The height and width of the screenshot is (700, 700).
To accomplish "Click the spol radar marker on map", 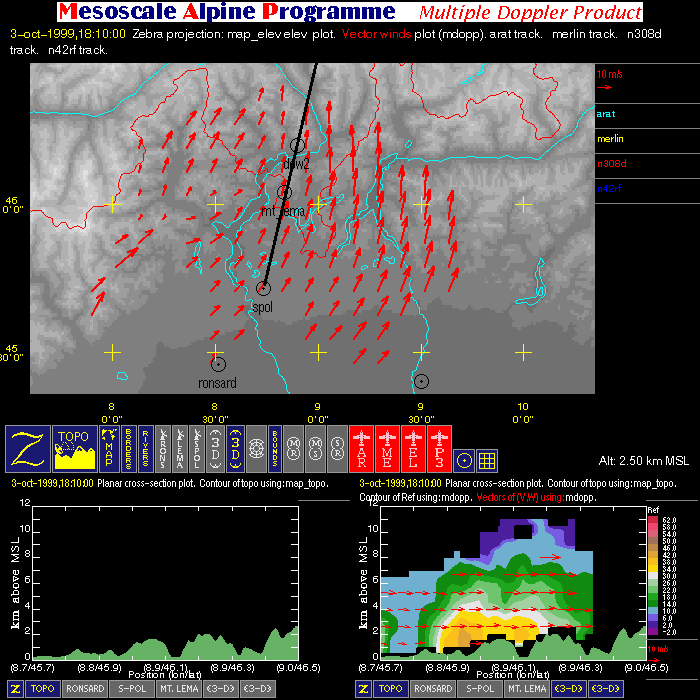I will click(264, 289).
